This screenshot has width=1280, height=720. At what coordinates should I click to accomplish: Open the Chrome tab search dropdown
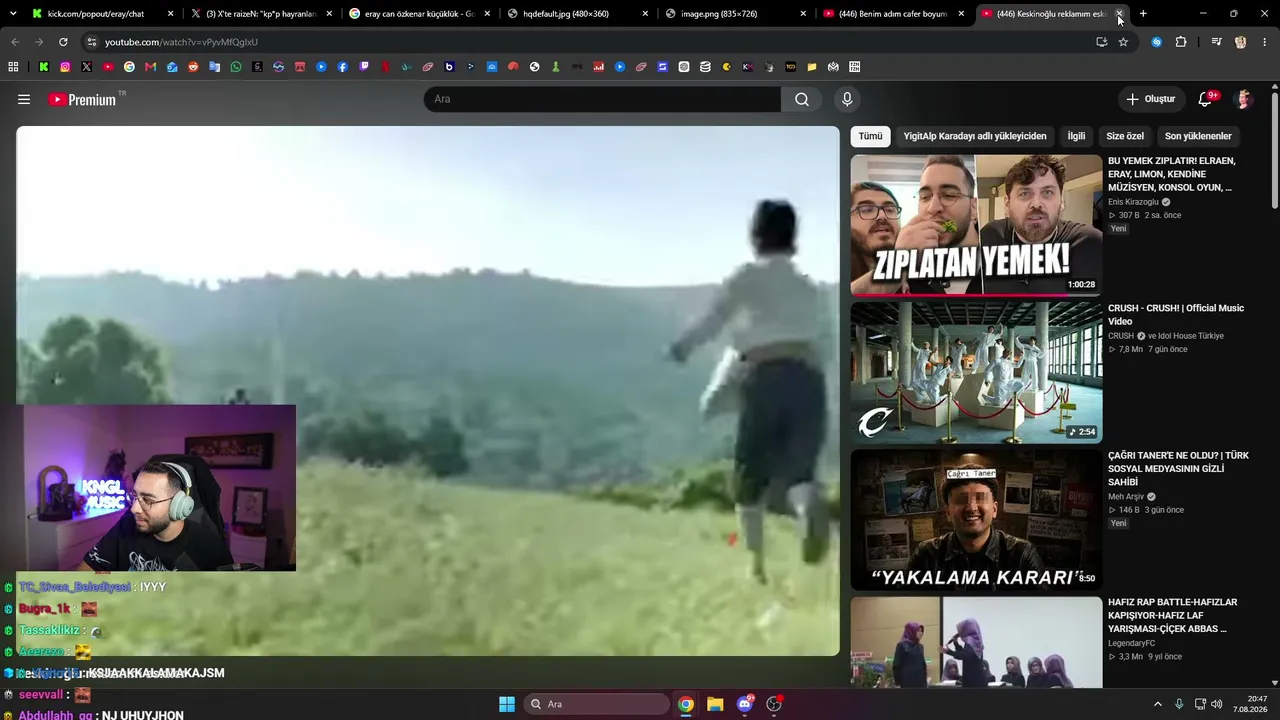tap(13, 14)
